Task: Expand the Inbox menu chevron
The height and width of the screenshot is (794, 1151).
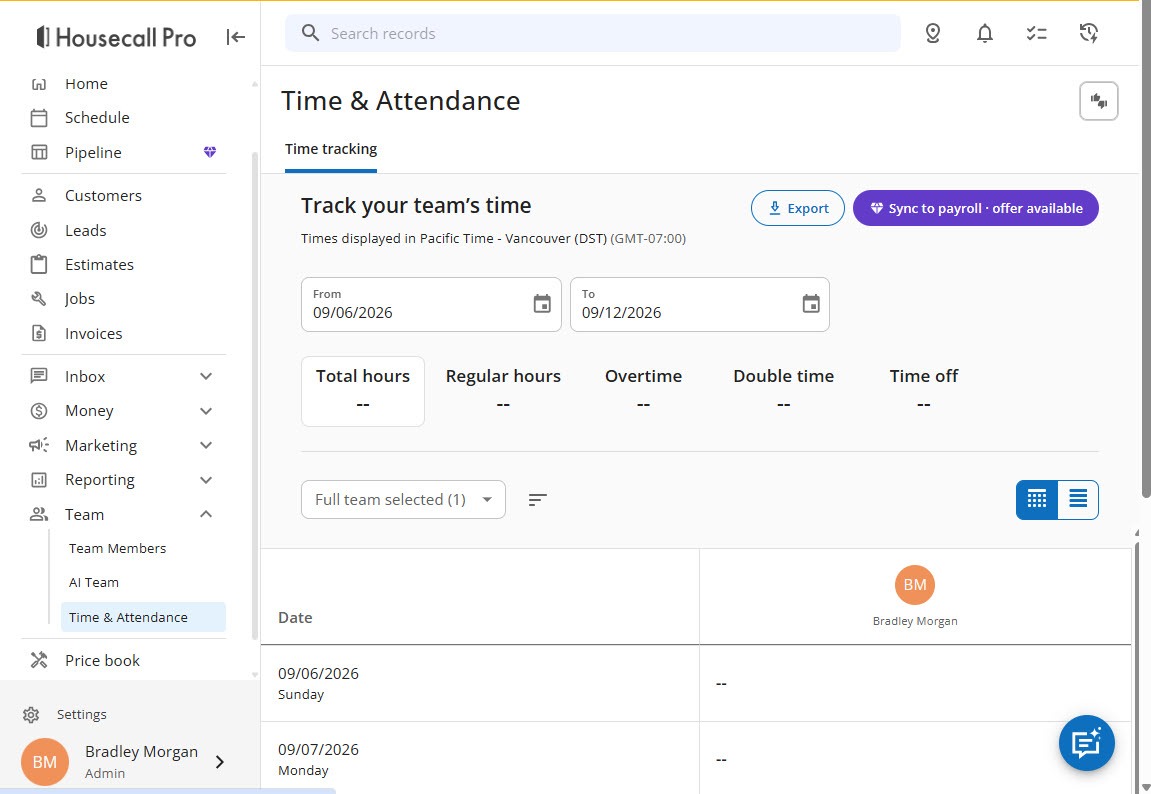Action: [206, 376]
